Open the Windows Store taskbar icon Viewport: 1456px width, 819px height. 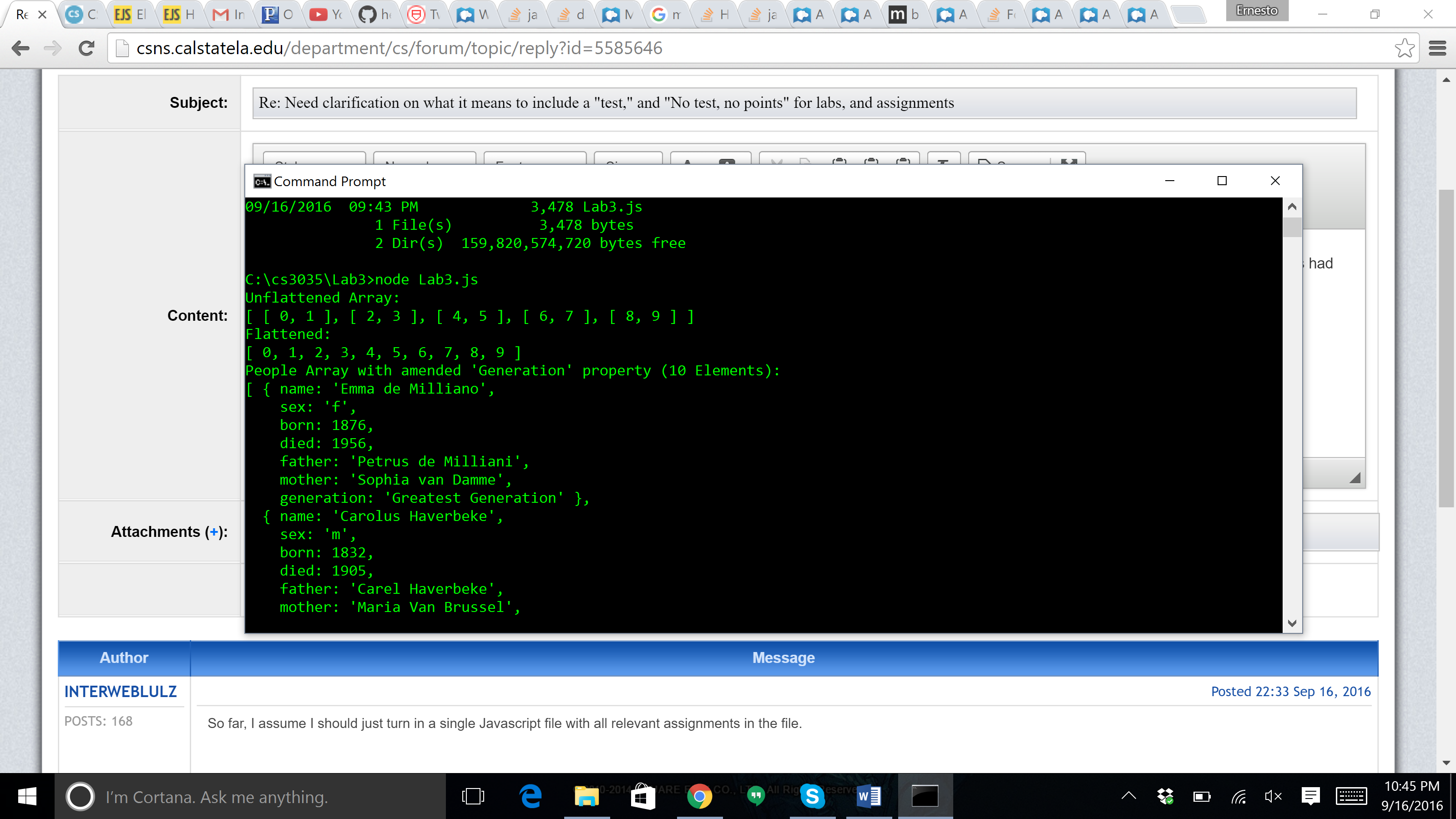[642, 796]
